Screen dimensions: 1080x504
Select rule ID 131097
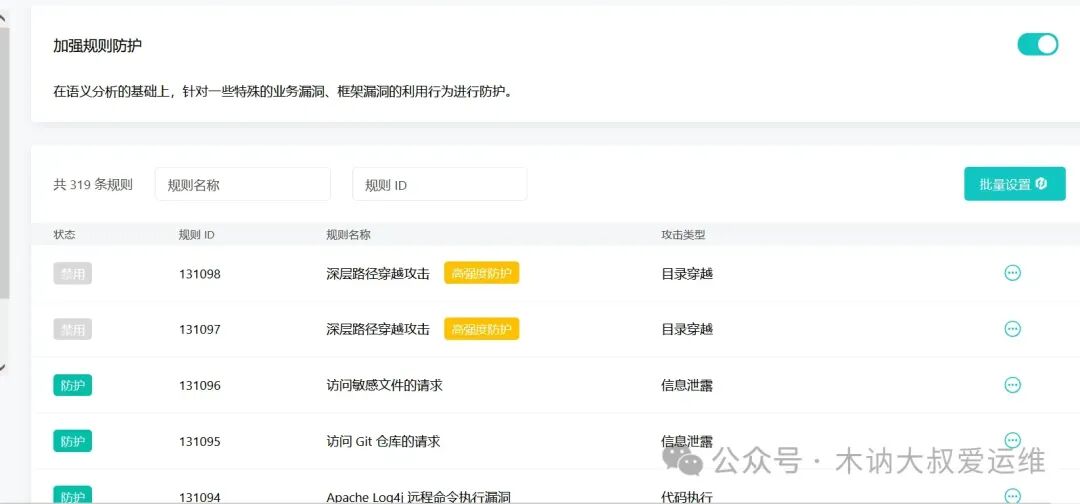pyautogui.click(x=200, y=330)
